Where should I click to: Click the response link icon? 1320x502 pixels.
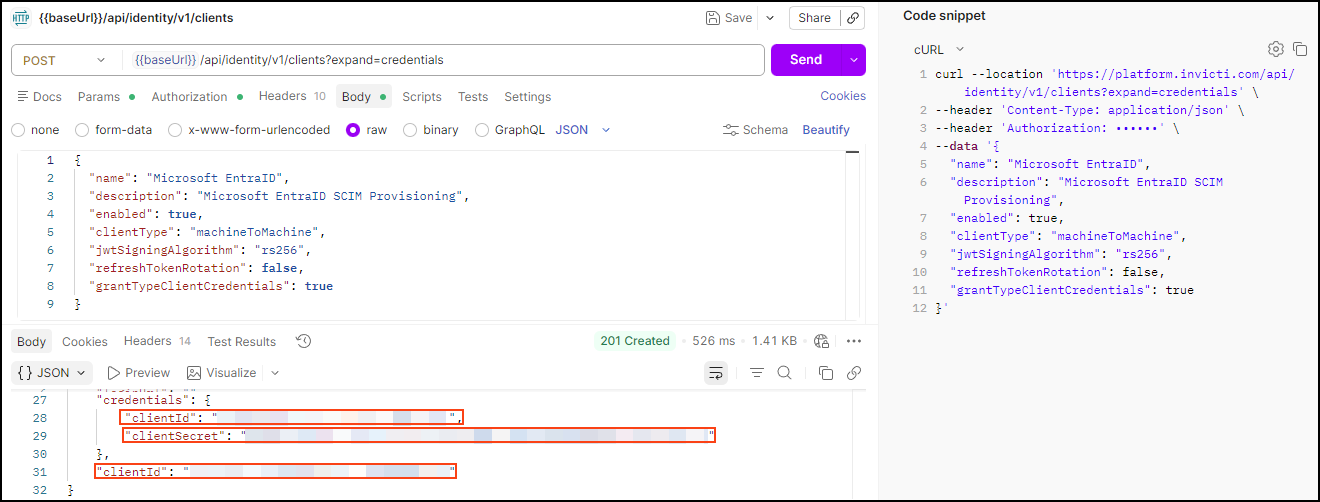pos(854,373)
